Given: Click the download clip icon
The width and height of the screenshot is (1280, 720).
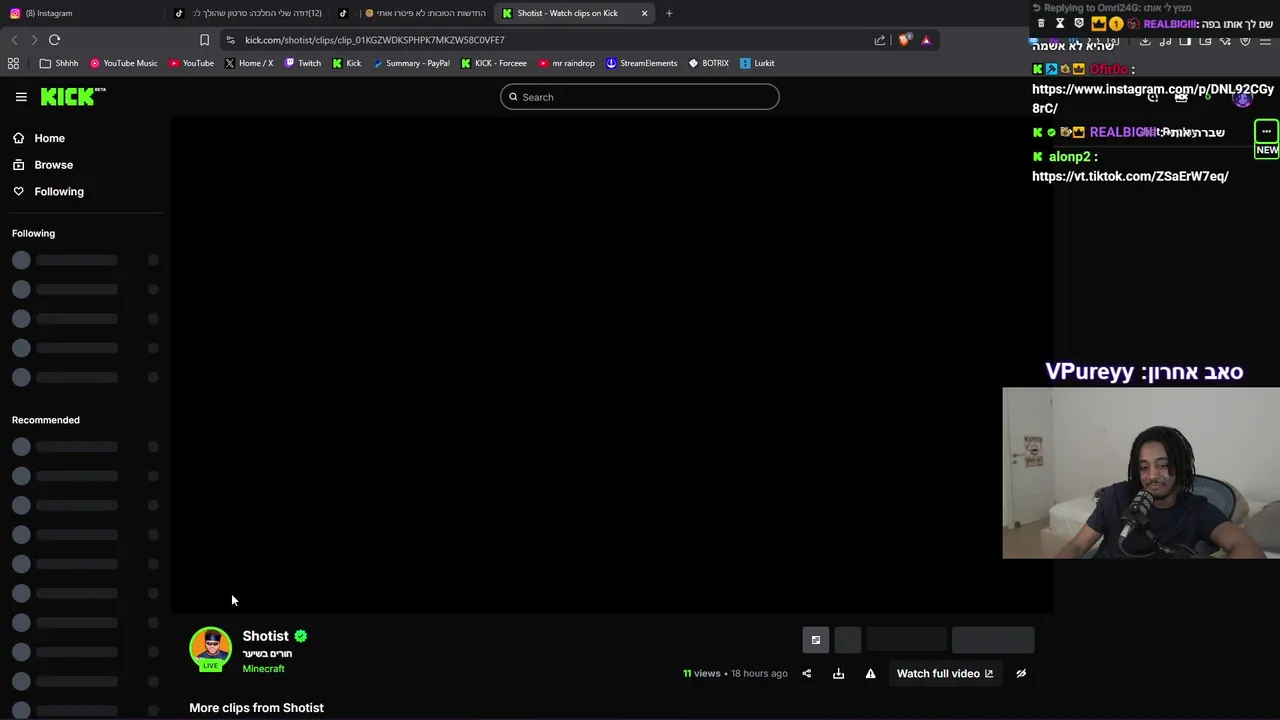Looking at the screenshot, I should [x=839, y=674].
